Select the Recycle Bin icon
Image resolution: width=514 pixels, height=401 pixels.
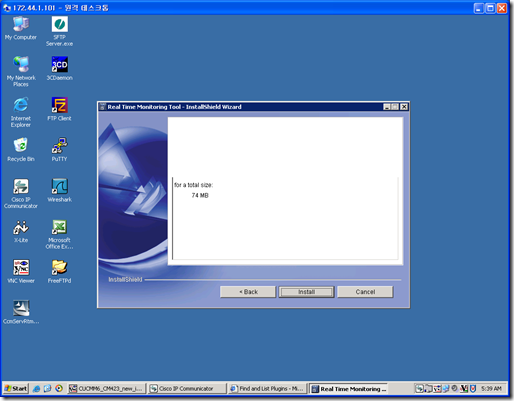coord(21,150)
